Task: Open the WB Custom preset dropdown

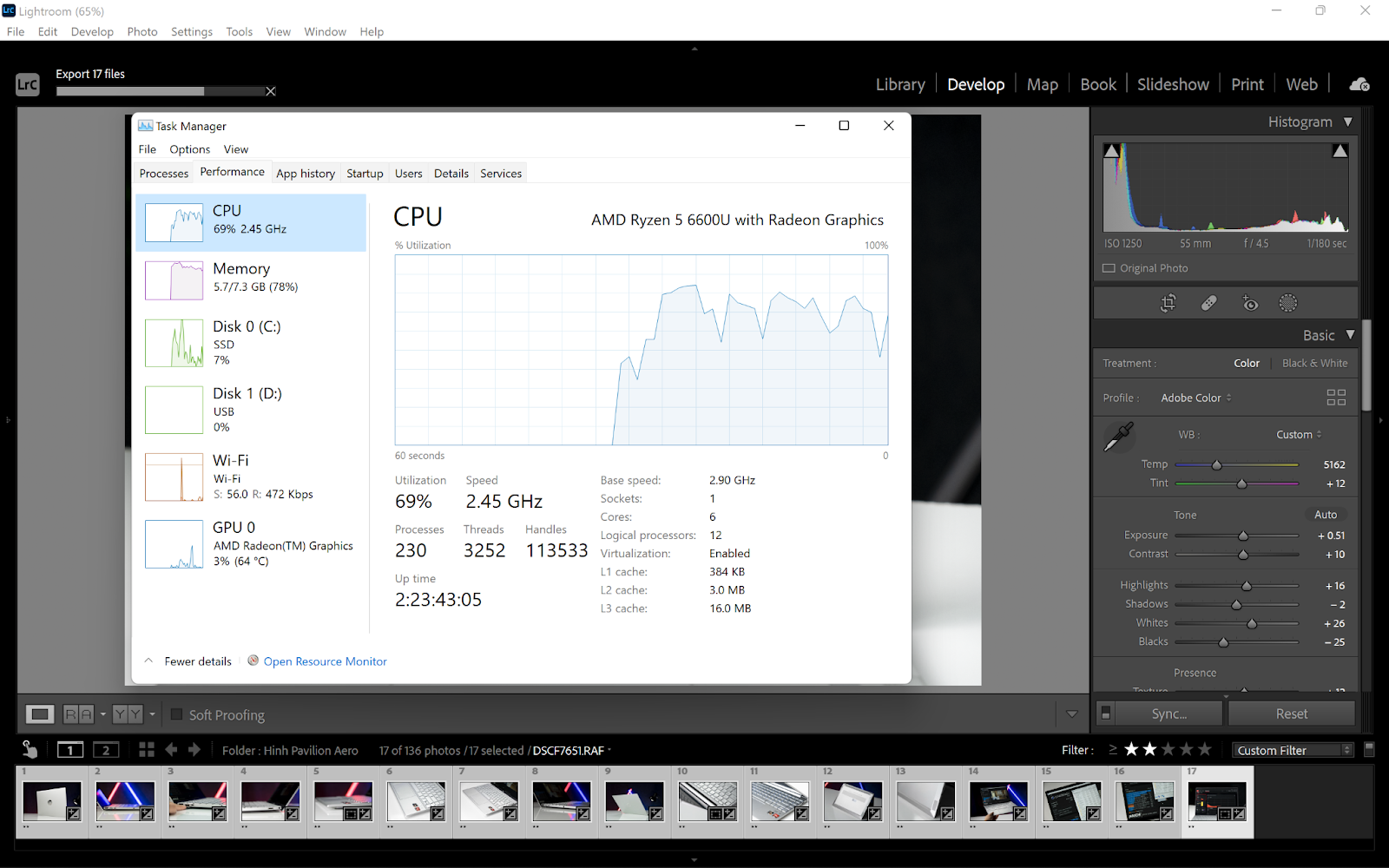Action: (1299, 435)
